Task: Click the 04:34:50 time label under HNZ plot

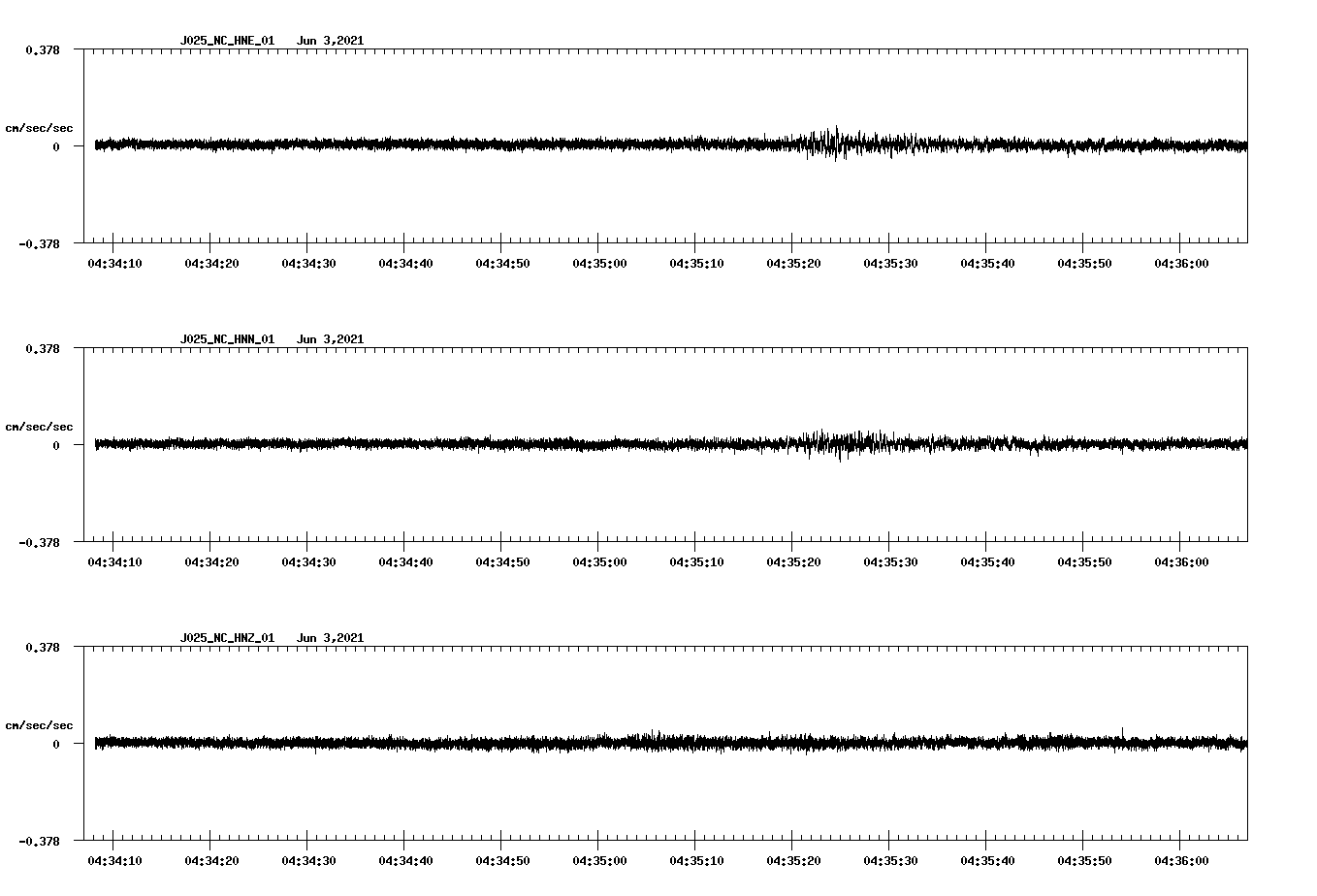Action: pyautogui.click(x=502, y=861)
